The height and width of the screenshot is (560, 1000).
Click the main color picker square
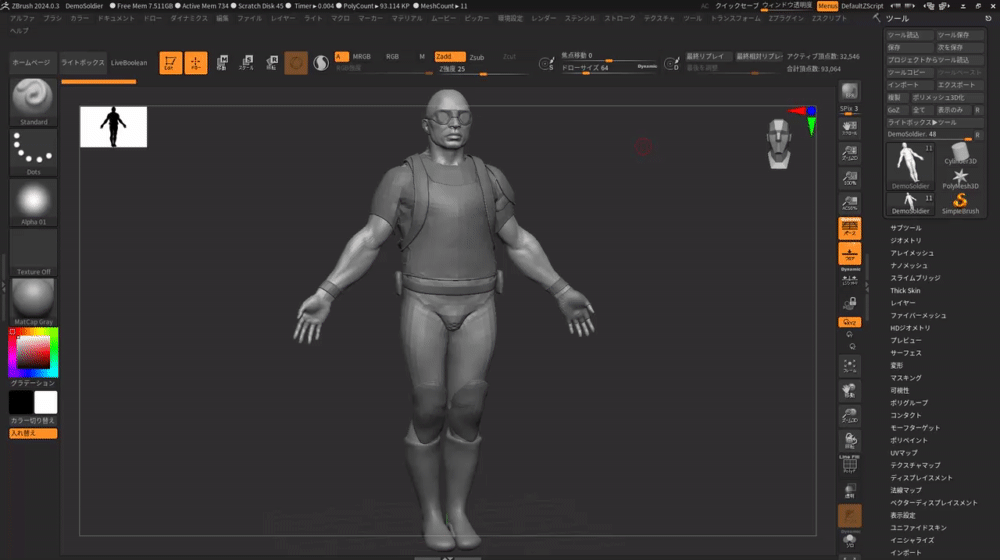pos(33,351)
